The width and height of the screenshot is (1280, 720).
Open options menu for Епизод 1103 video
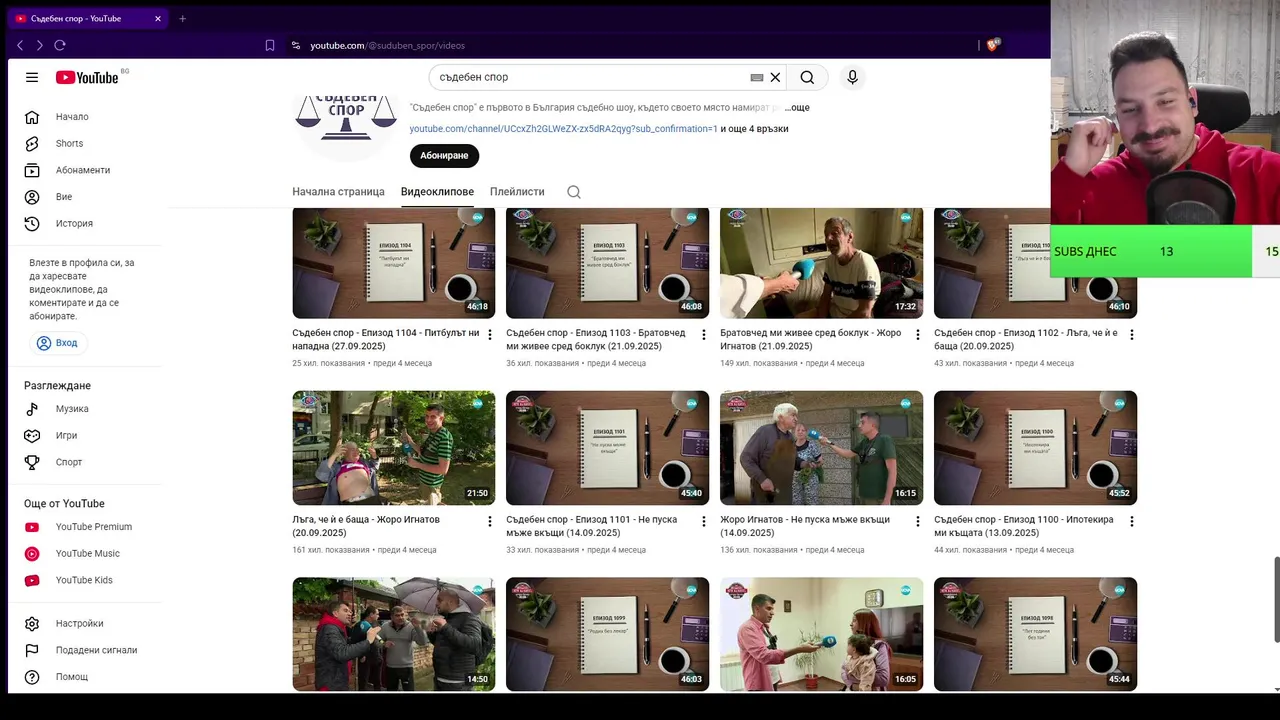pyautogui.click(x=703, y=335)
